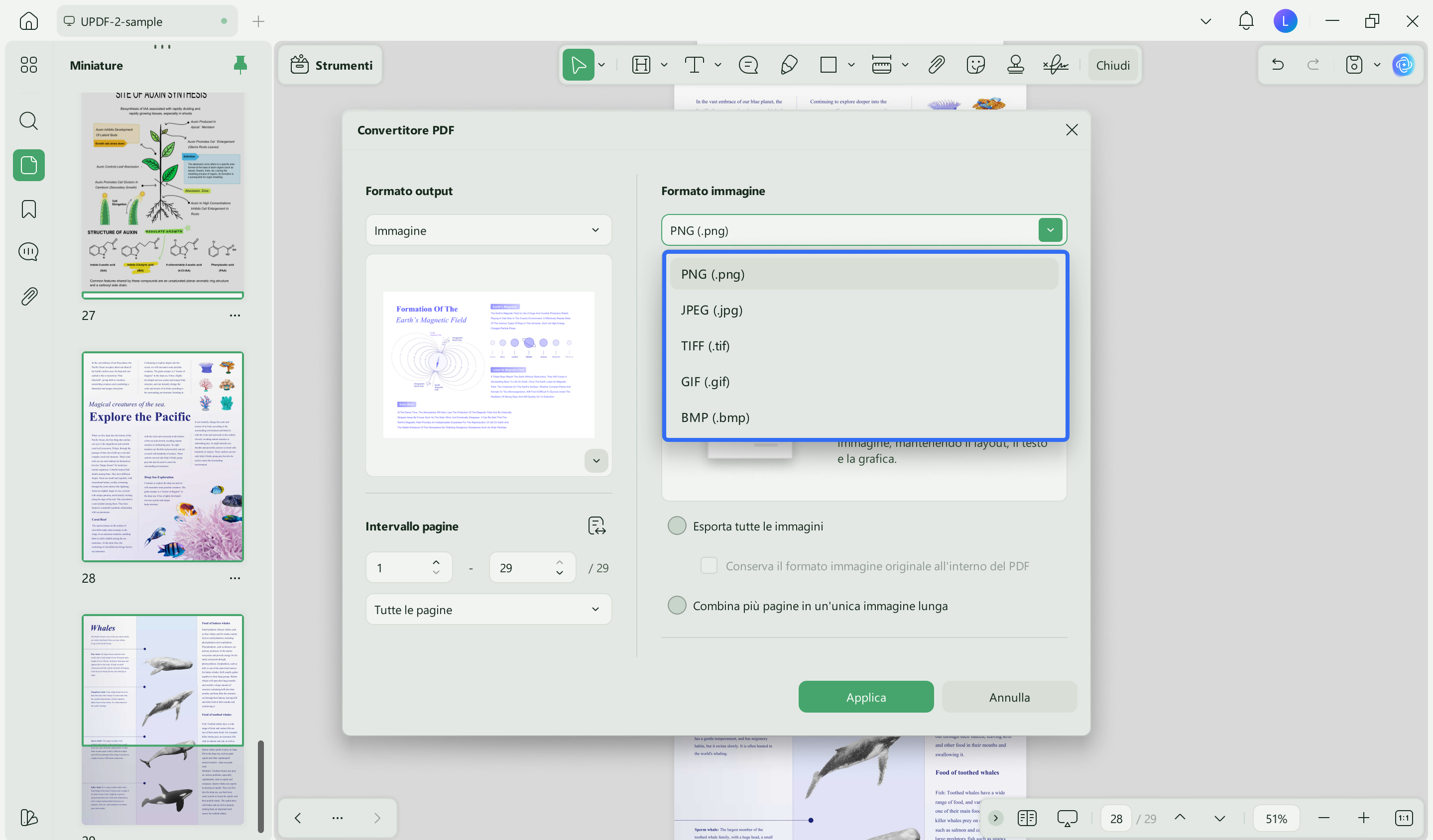Image resolution: width=1433 pixels, height=840 pixels.
Task: Open the bookmarks sidebar panel
Action: coord(28,209)
